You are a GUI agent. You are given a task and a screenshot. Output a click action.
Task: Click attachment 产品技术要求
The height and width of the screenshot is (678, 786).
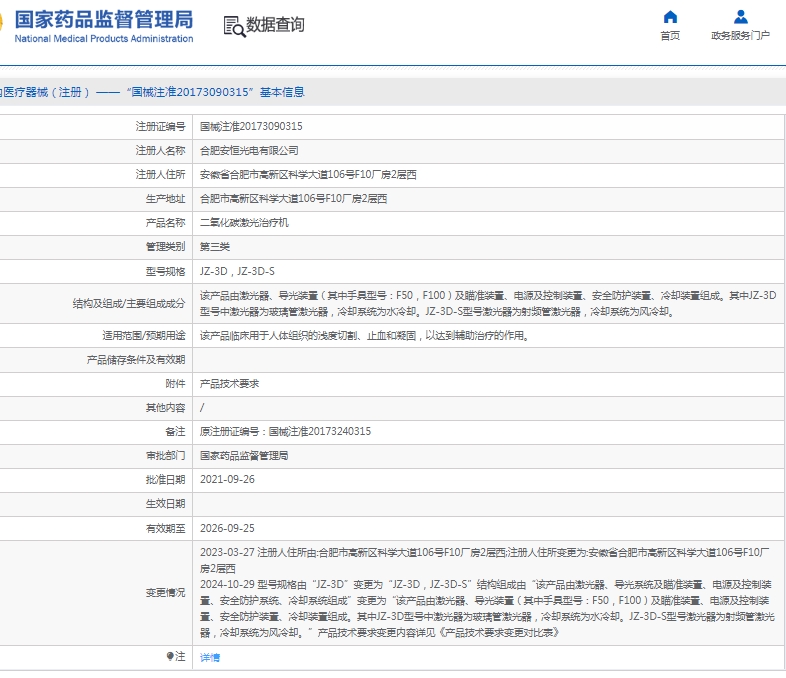coord(230,384)
